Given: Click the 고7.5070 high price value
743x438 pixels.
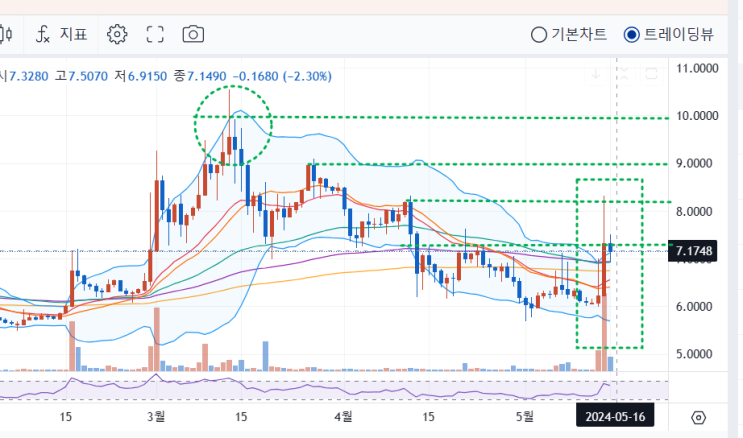Looking at the screenshot, I should (81, 76).
